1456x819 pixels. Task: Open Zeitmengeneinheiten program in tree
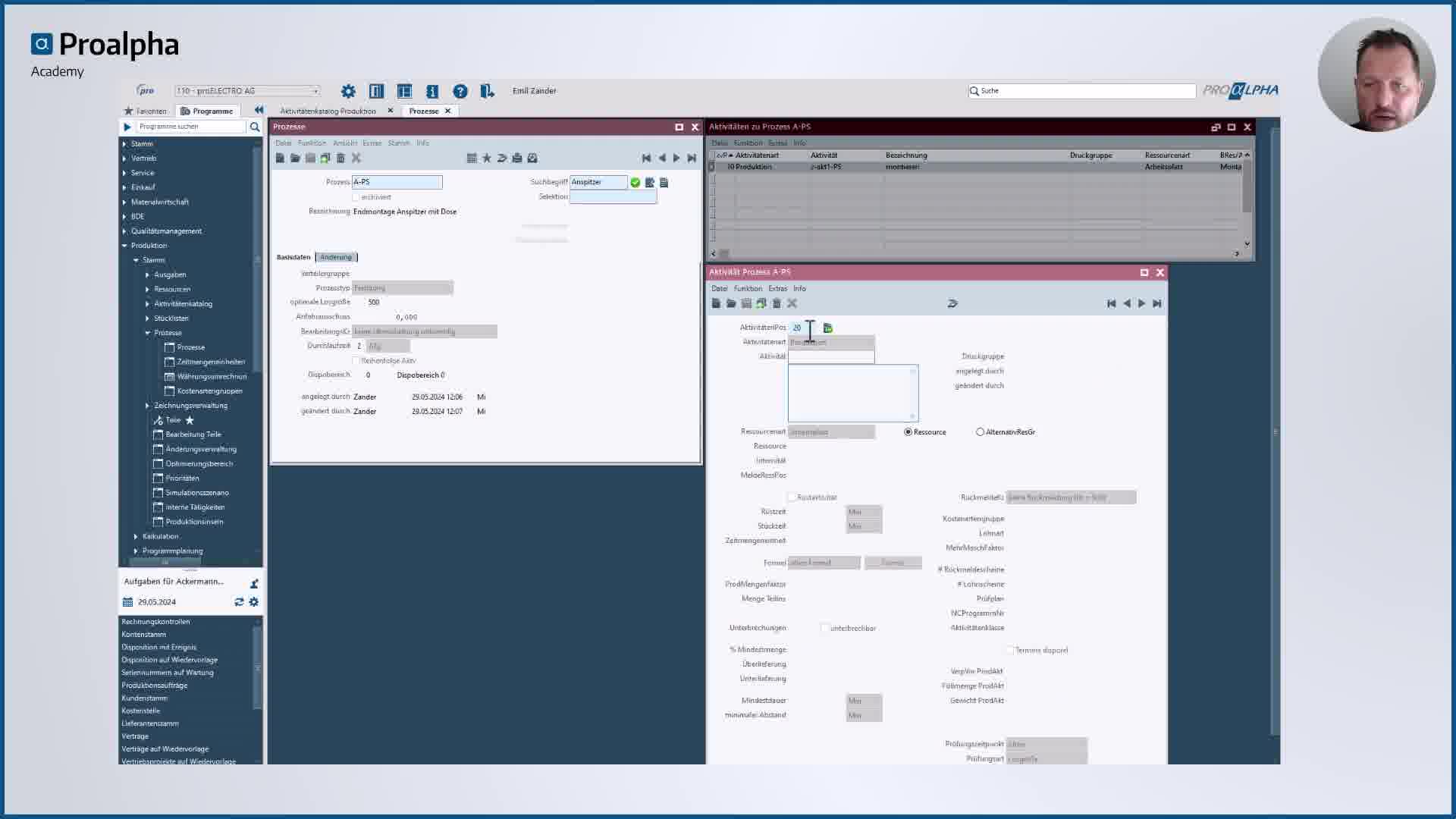[211, 362]
